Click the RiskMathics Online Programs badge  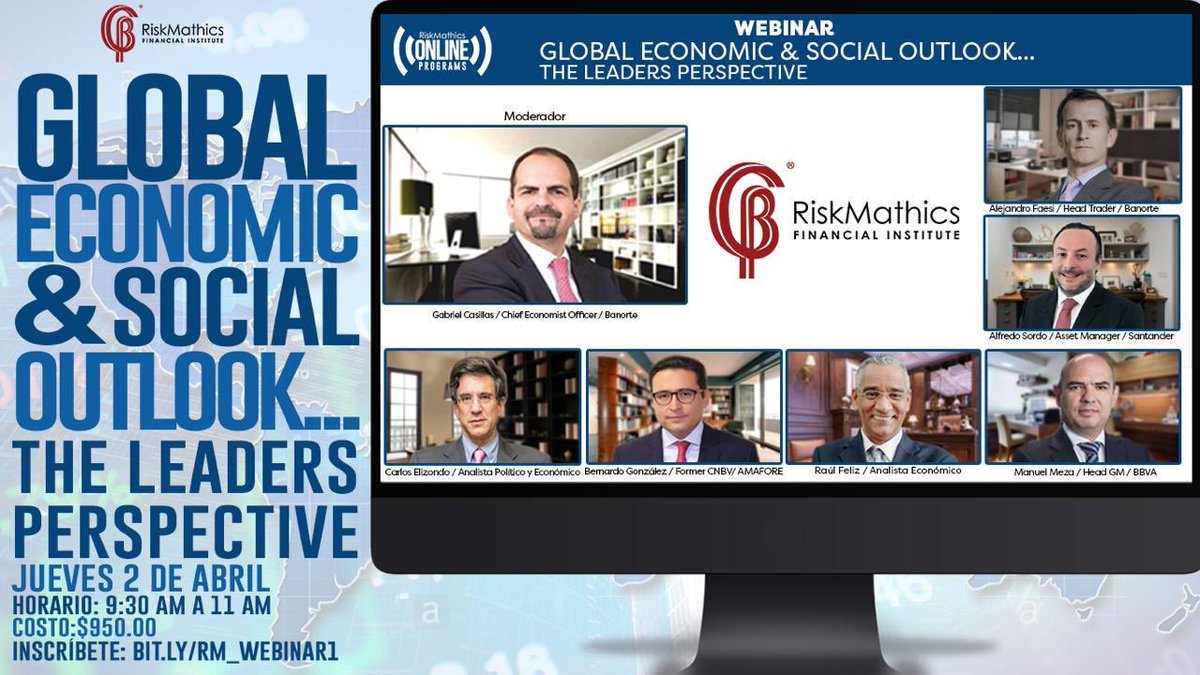442,49
